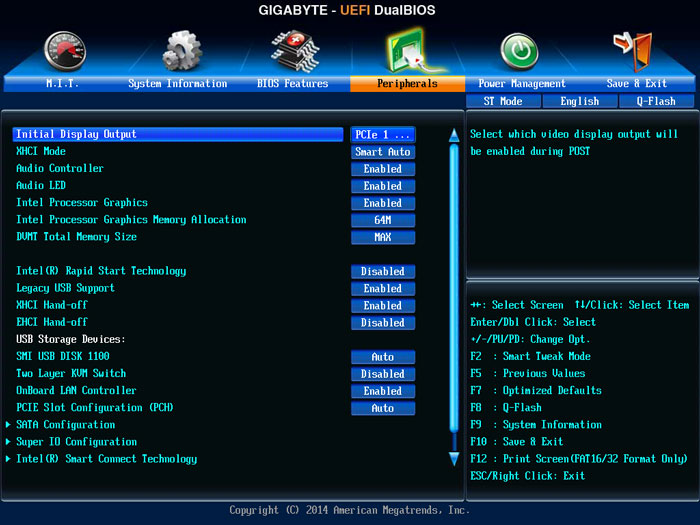700x525 pixels.
Task: Toggle Intel Rapid Start Technology Disabled value
Action: (383, 271)
